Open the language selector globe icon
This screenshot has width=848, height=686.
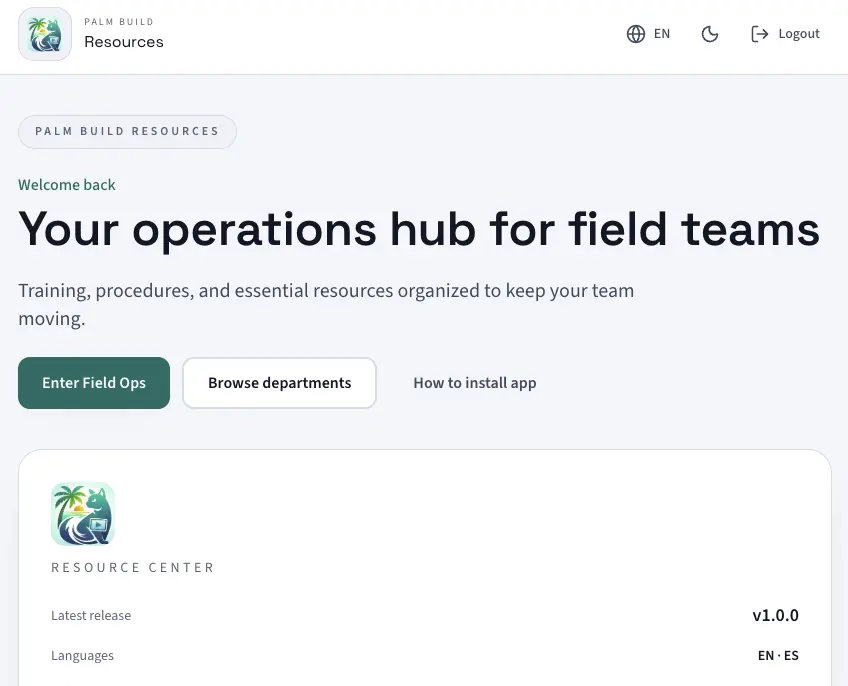click(x=636, y=33)
